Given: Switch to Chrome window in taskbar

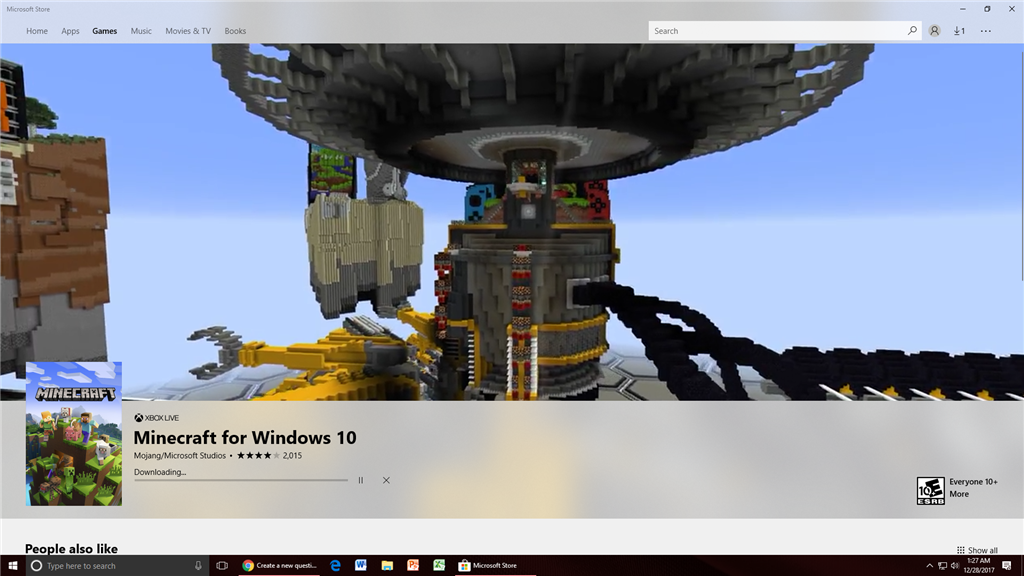Looking at the screenshot, I should coord(280,566).
